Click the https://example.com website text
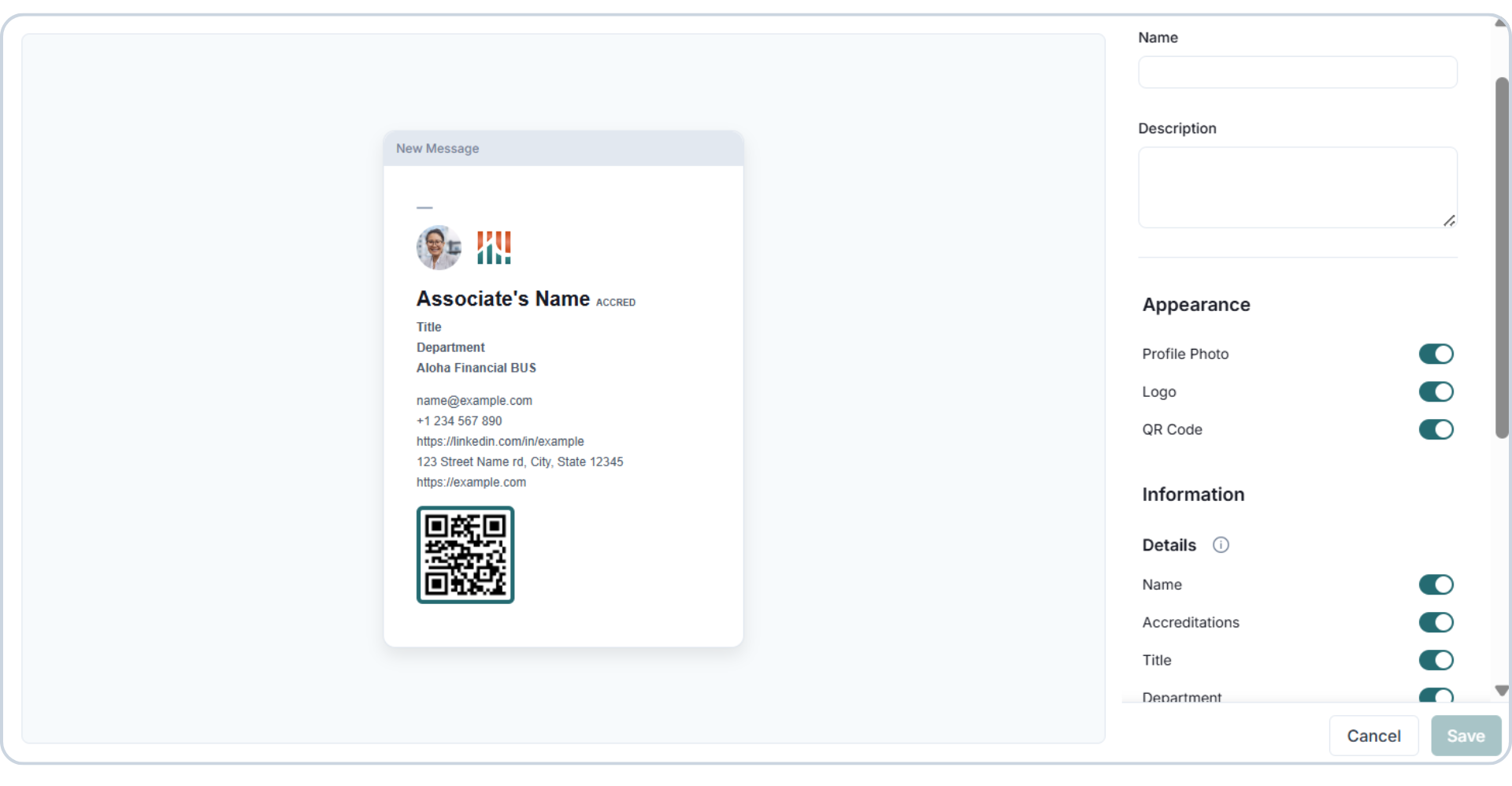 tap(471, 483)
